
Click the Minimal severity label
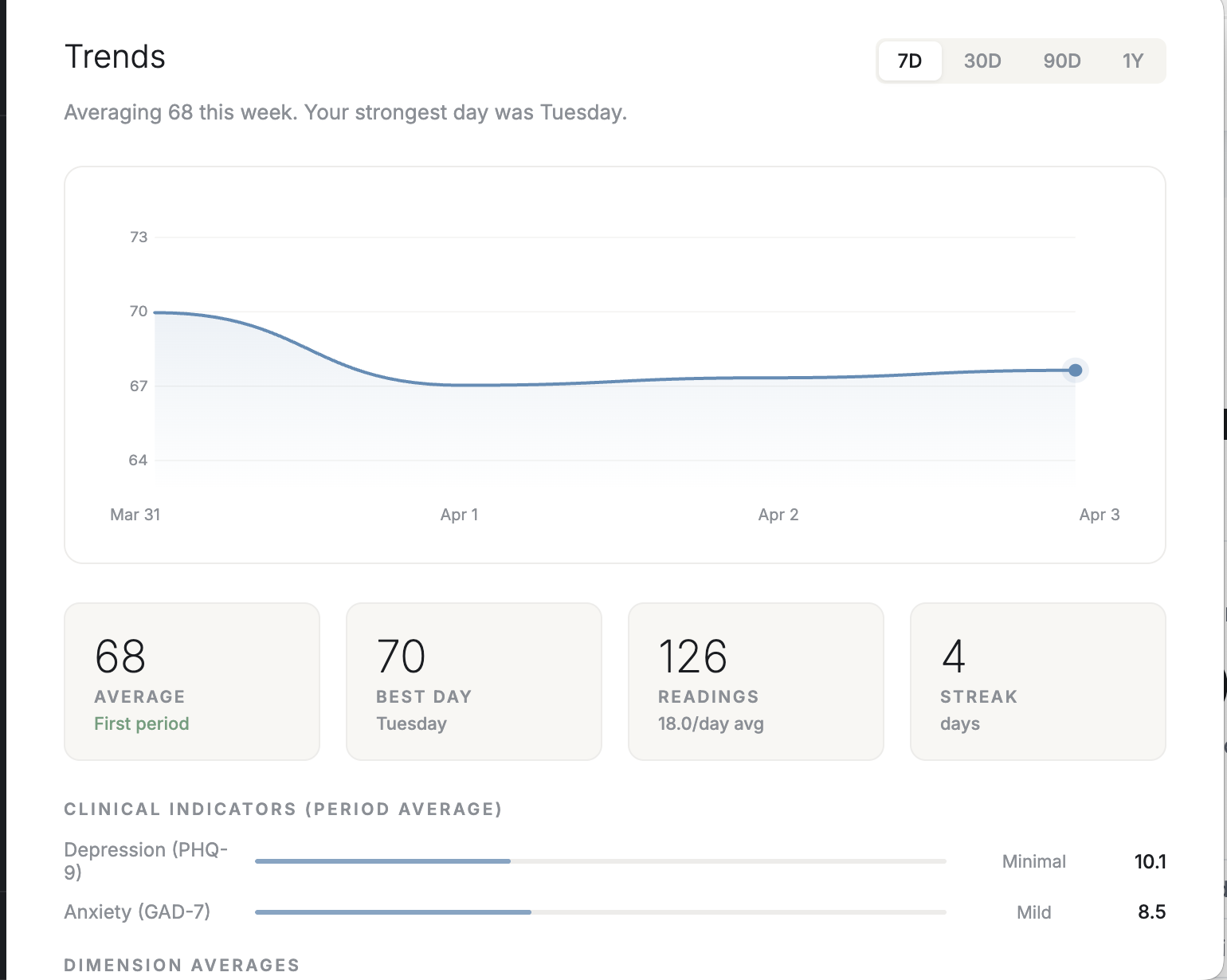[x=1033, y=861]
